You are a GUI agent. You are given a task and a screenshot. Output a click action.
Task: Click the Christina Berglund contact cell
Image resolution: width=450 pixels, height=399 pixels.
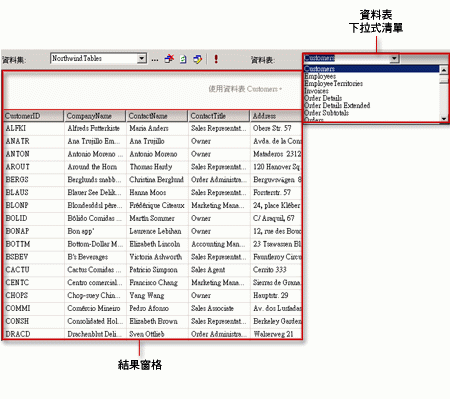157,180
